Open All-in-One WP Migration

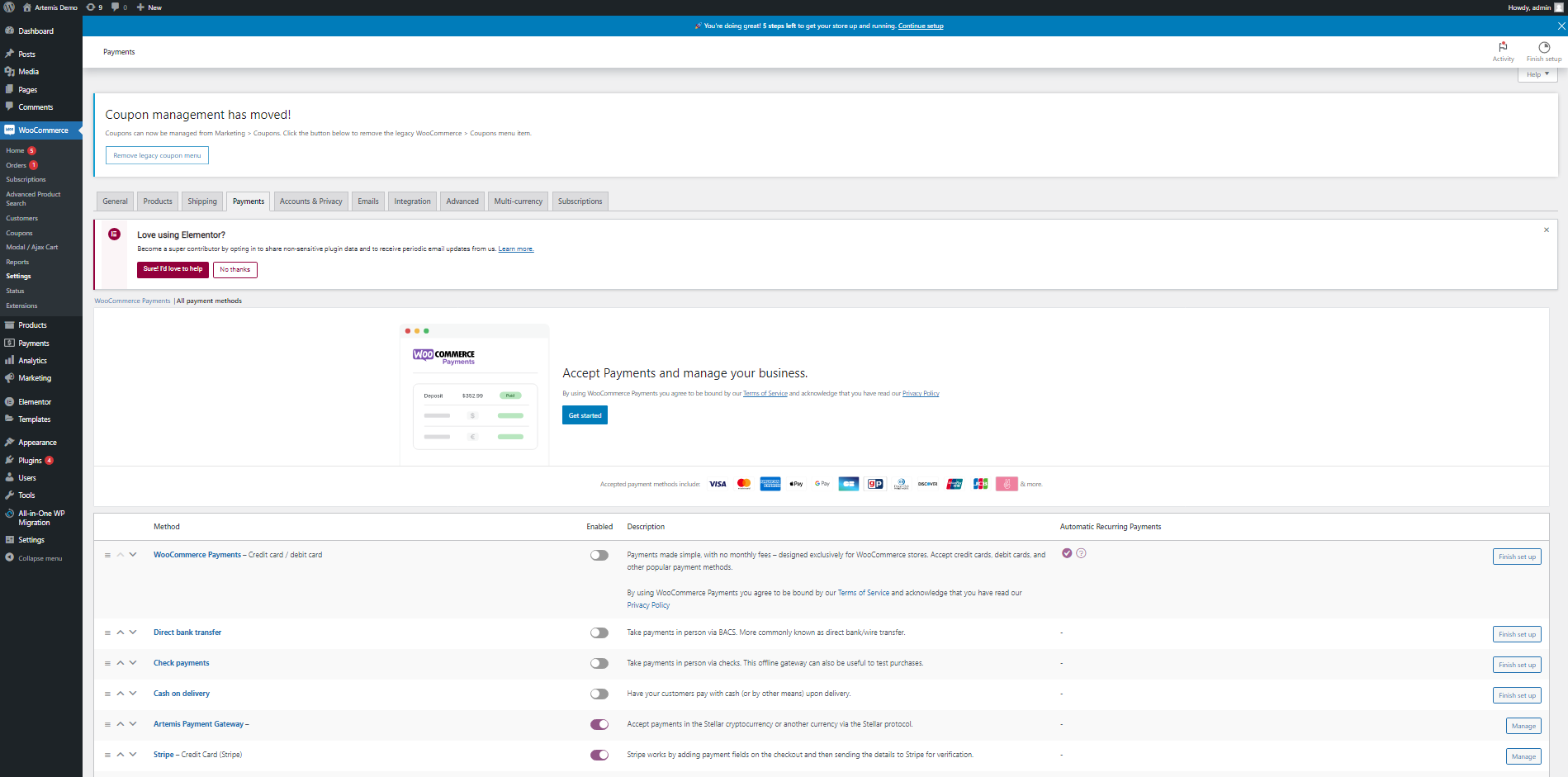(41, 518)
